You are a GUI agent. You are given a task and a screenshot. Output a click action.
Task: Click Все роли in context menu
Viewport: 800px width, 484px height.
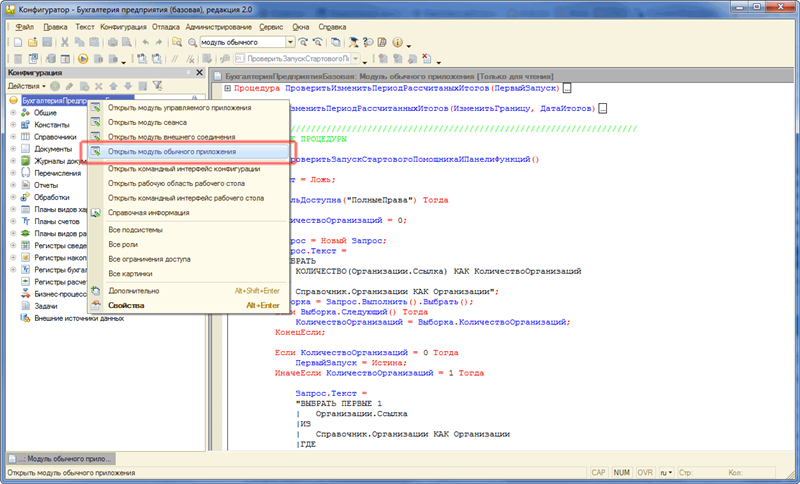pyautogui.click(x=124, y=244)
